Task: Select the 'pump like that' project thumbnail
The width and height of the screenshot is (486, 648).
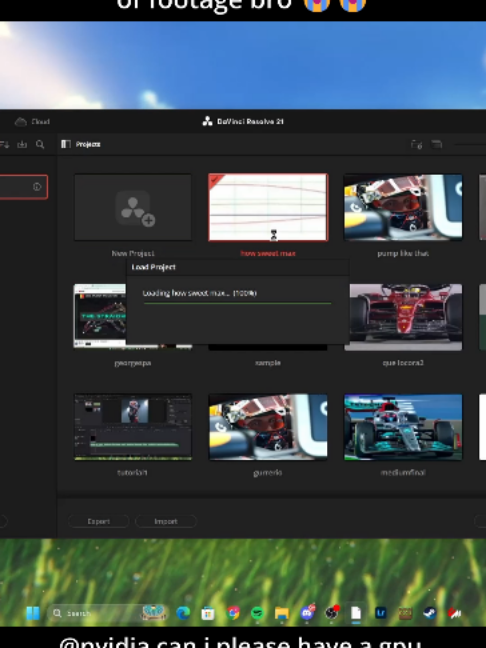Action: coord(403,207)
